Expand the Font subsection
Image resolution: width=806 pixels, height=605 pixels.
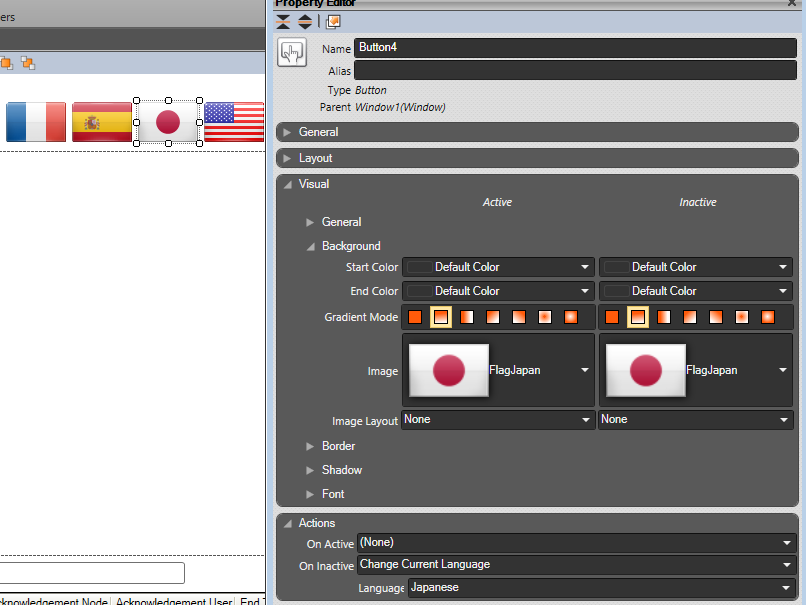pyautogui.click(x=311, y=494)
